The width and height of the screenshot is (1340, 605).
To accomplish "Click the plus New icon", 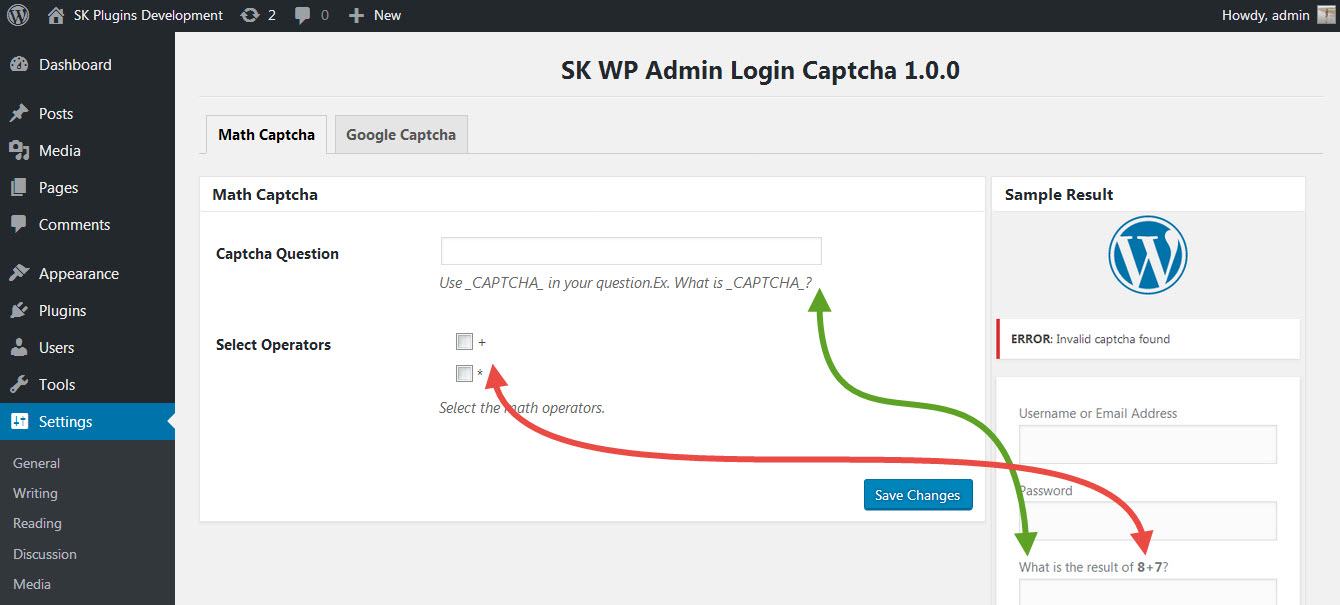I will [x=356, y=16].
